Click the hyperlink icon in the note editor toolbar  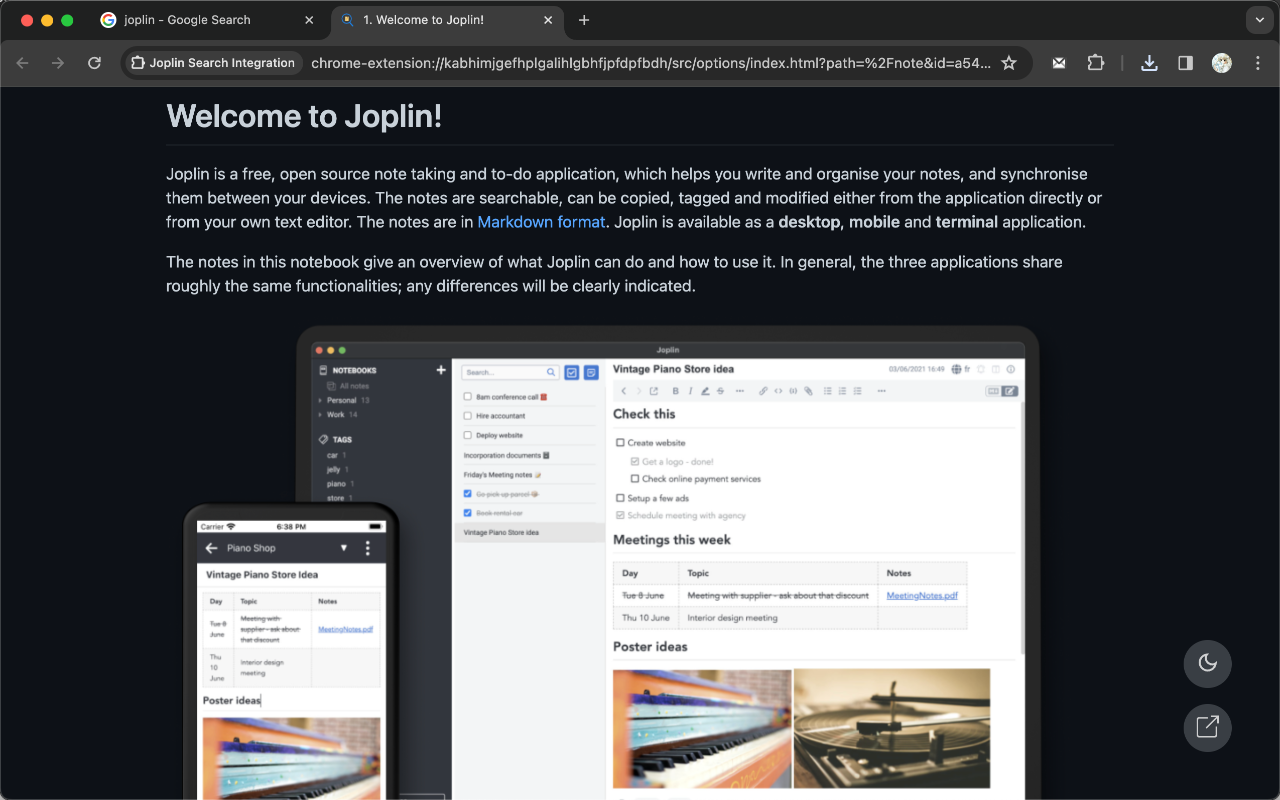click(763, 391)
